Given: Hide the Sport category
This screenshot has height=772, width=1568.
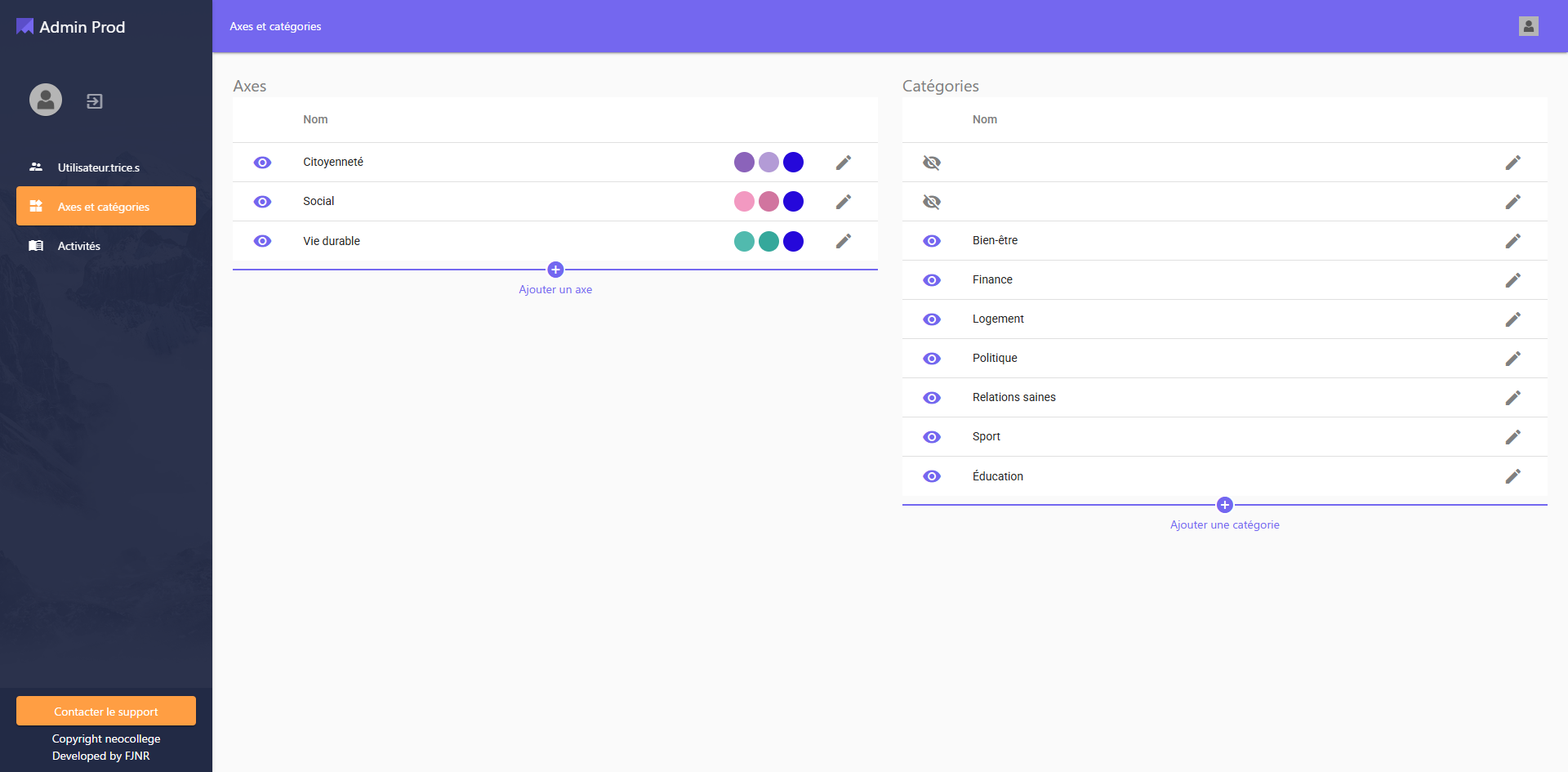Looking at the screenshot, I should click(932, 437).
